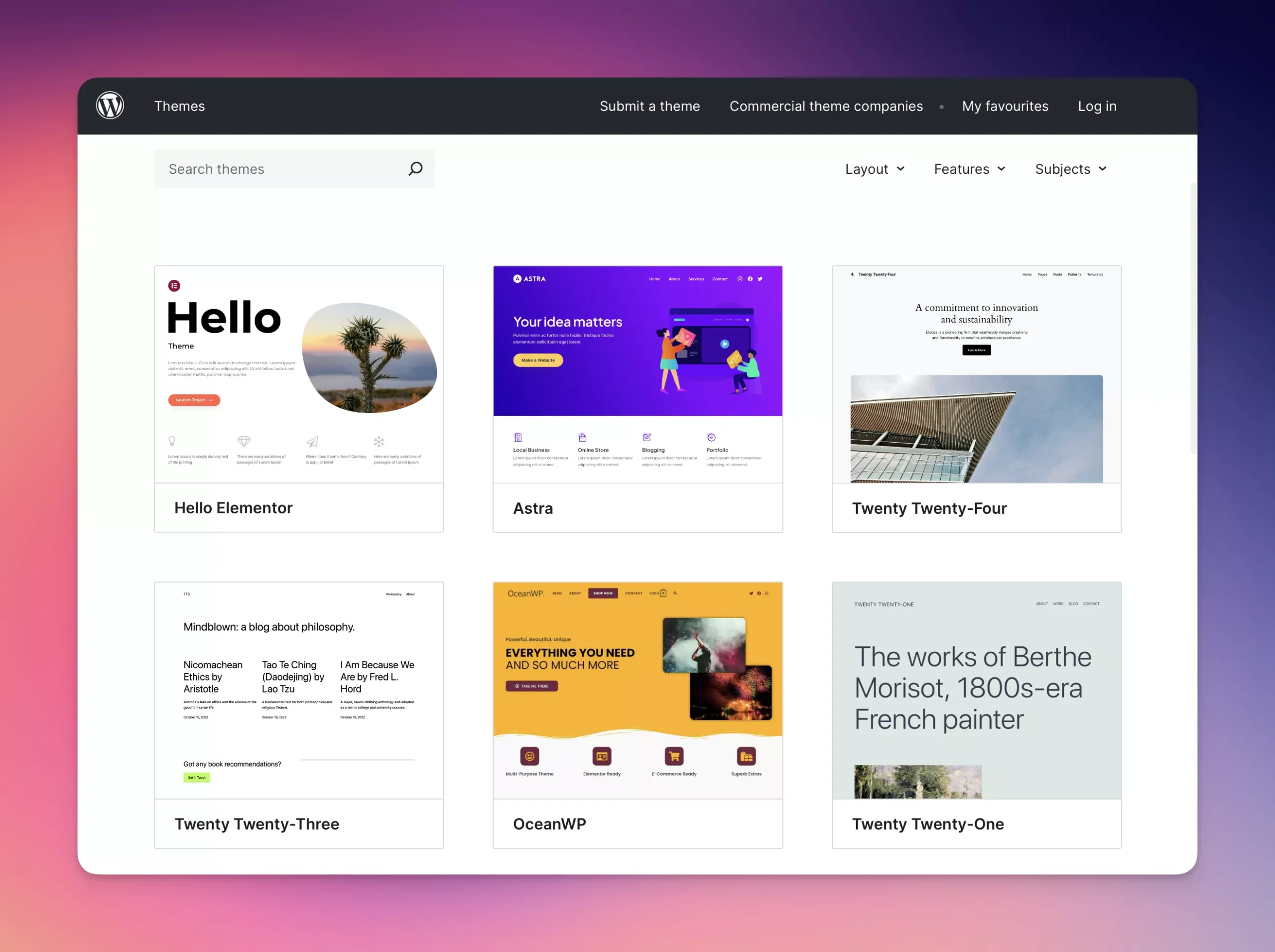This screenshot has height=952, width=1275.
Task: Open the Layout dropdown filter
Action: [x=875, y=169]
